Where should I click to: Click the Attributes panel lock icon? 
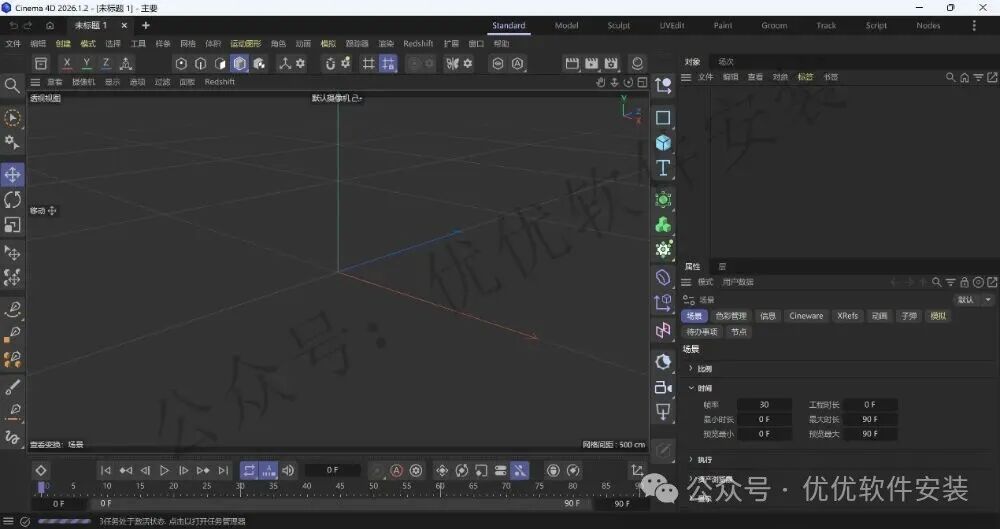[964, 281]
